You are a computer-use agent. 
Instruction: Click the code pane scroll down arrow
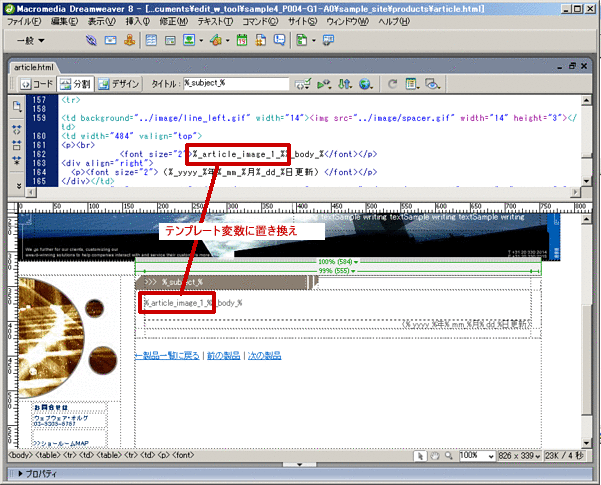586,181
